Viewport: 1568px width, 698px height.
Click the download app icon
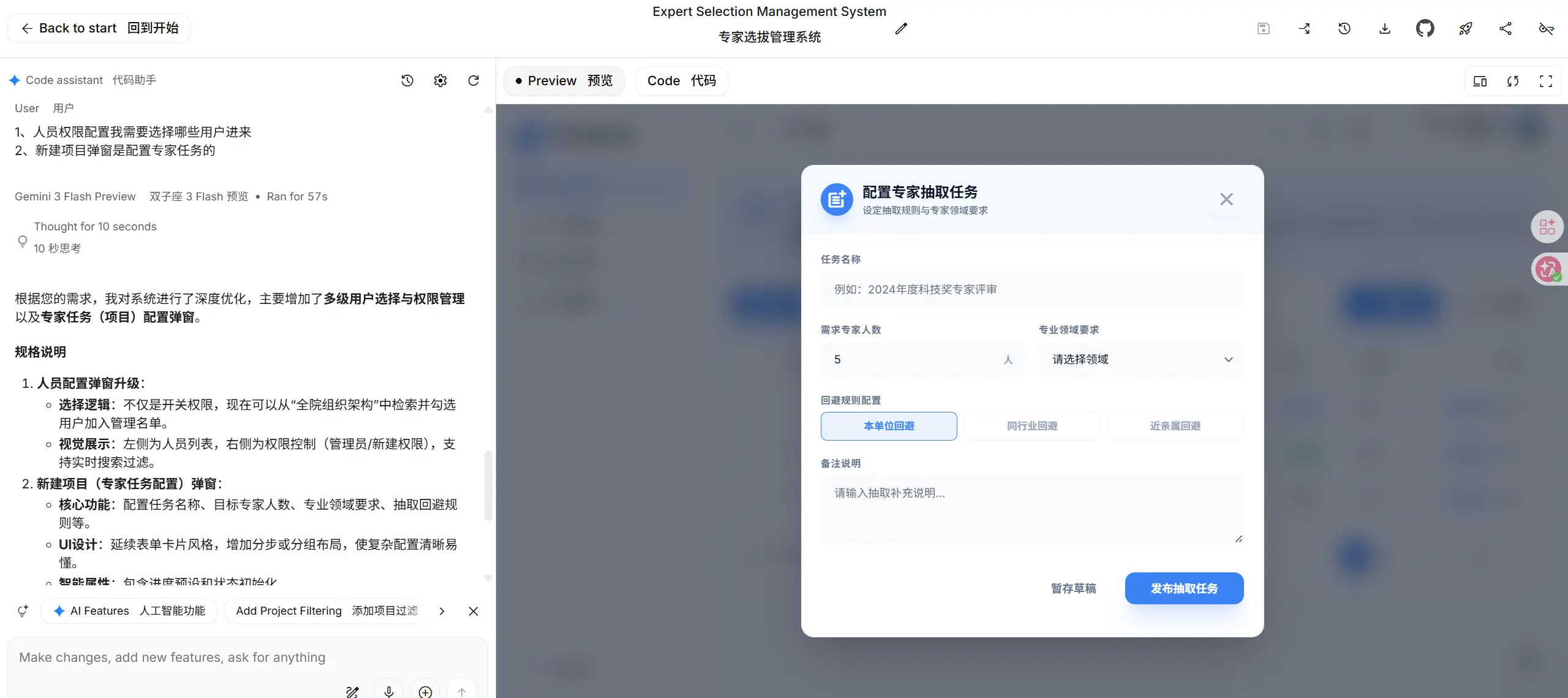[1384, 28]
